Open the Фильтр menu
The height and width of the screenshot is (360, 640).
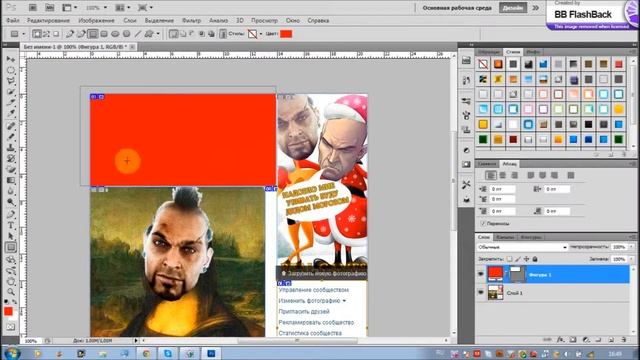point(191,20)
